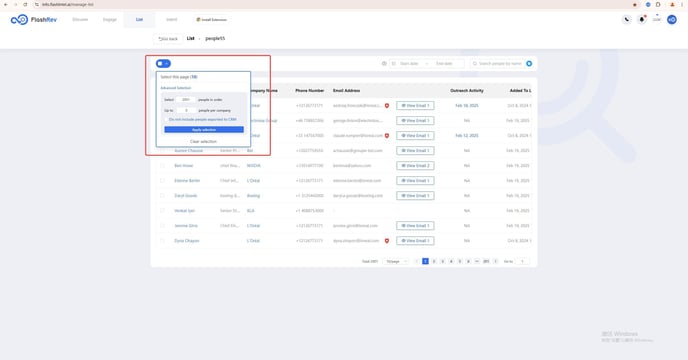
Task: Open the phone dialer icon
Action: 627,20
